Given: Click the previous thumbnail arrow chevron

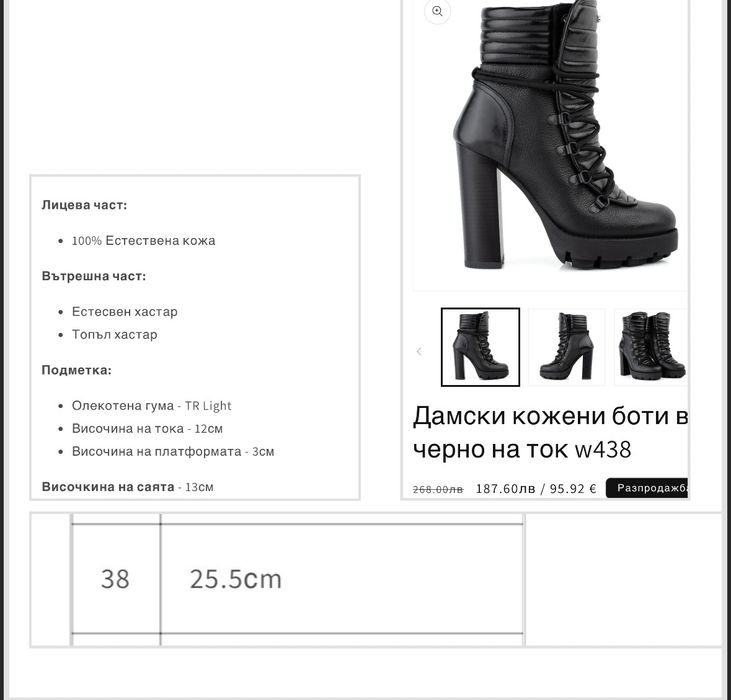Looking at the screenshot, I should [x=419, y=351].
